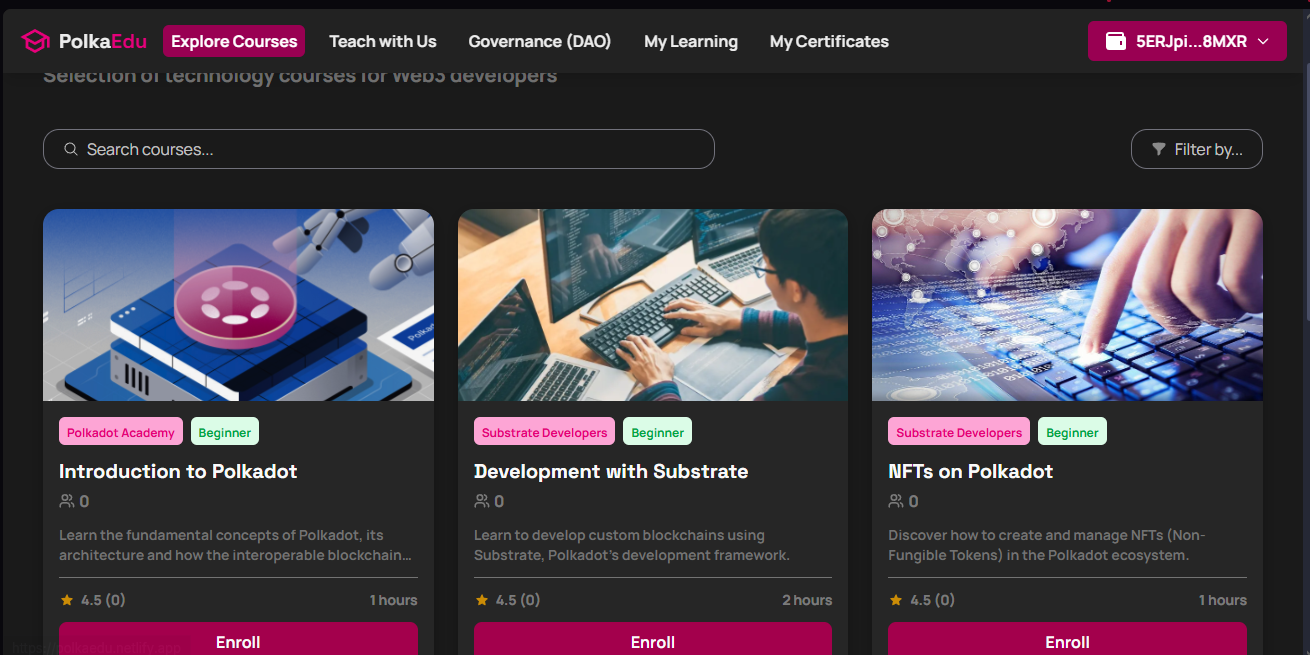Open the Introduction to Polkadot title
The height and width of the screenshot is (655, 1310).
(x=178, y=471)
